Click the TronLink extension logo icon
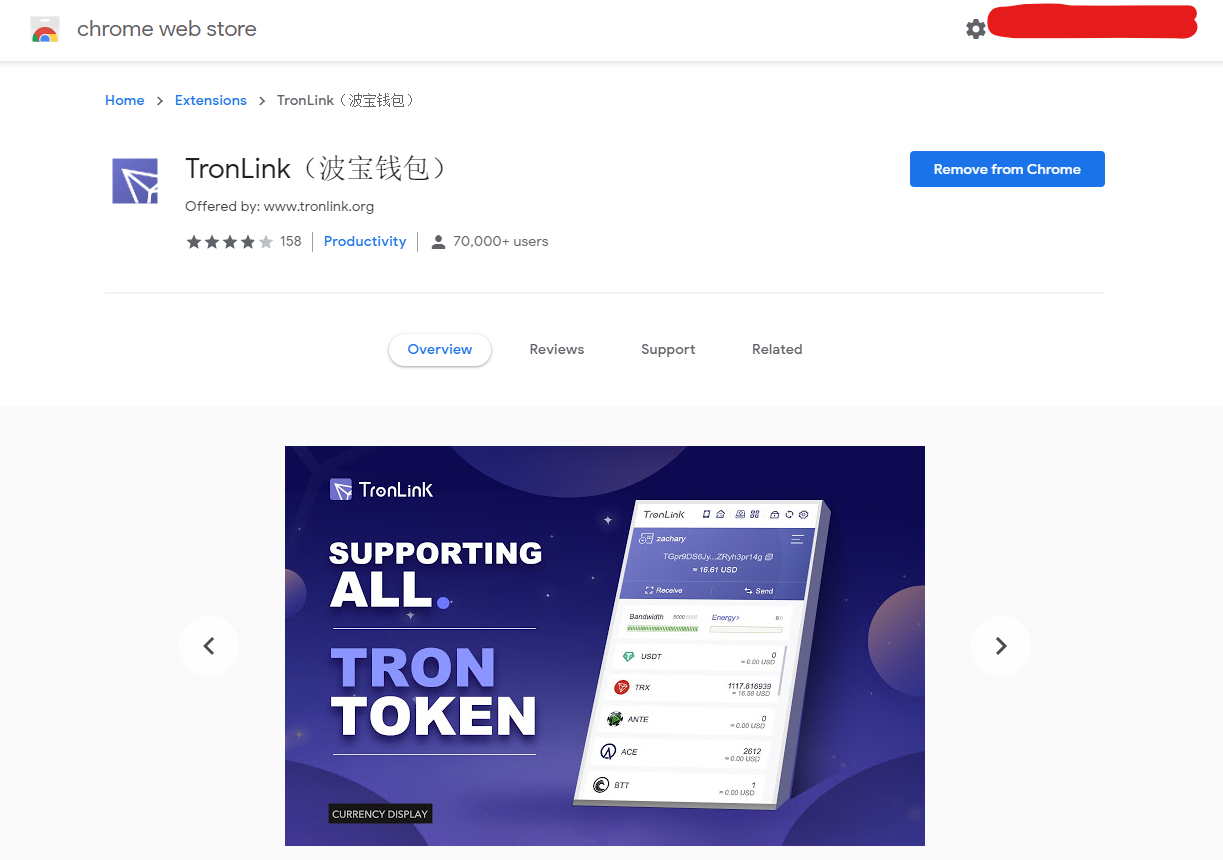The height and width of the screenshot is (860, 1223). 135,181
